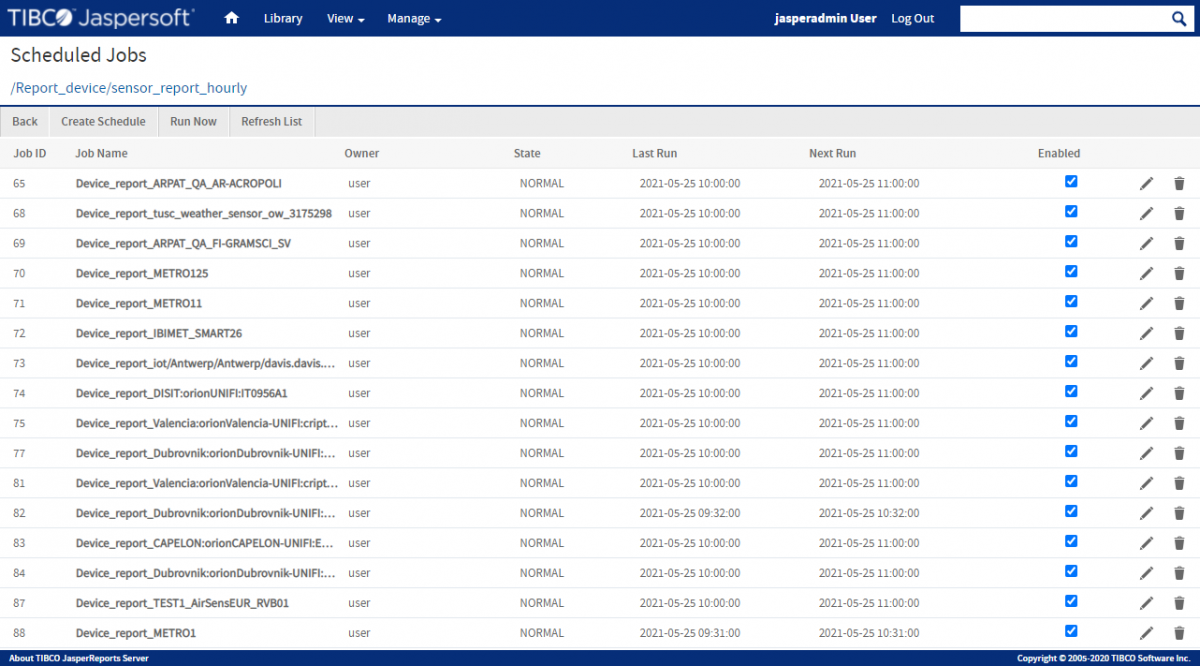Focus the search input field

point(1060,19)
